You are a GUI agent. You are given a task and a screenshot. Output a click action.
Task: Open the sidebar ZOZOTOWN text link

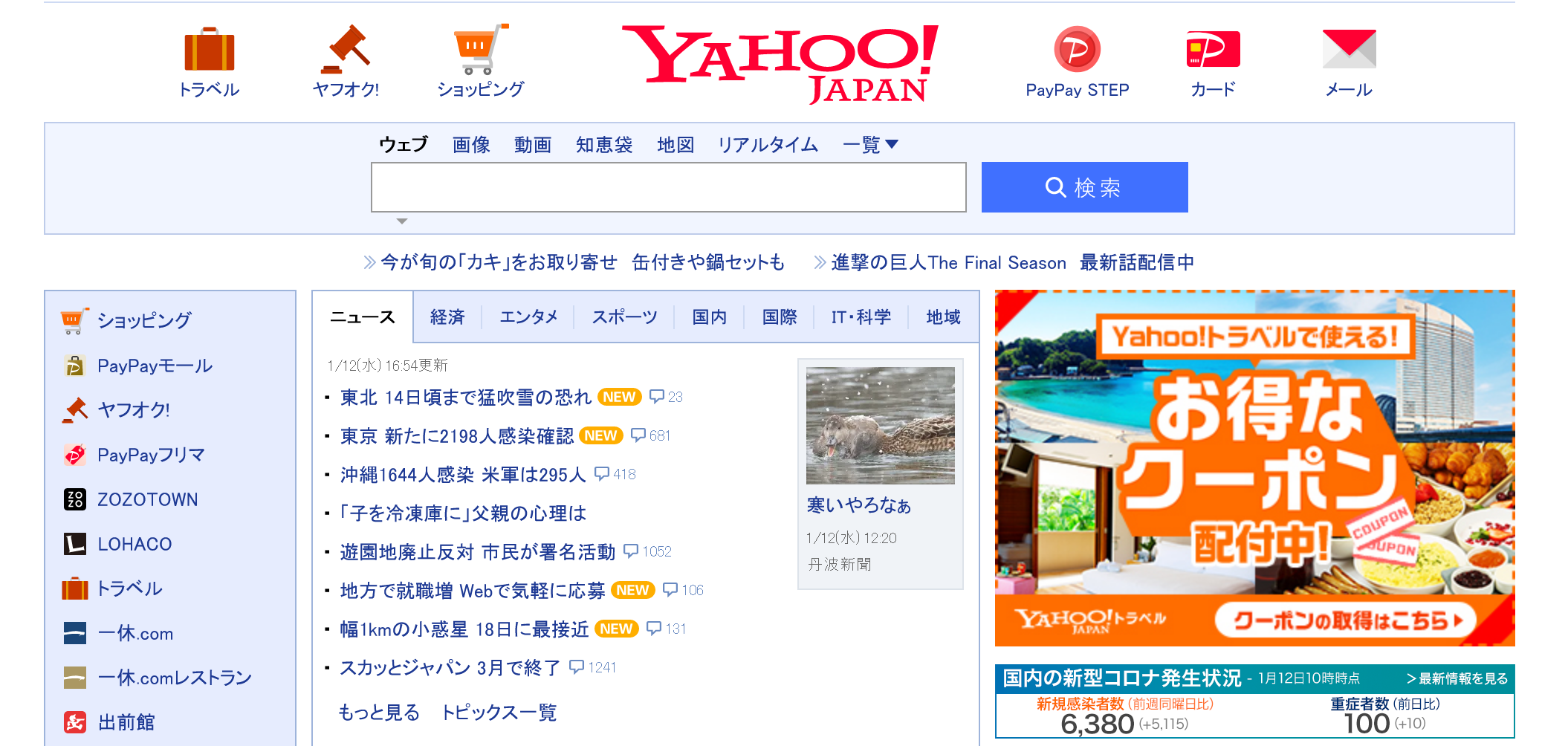(148, 499)
